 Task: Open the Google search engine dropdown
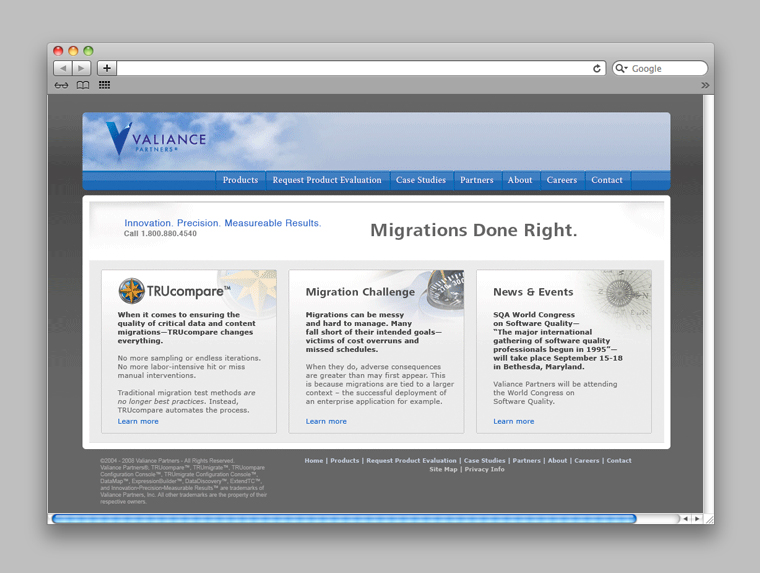point(622,69)
